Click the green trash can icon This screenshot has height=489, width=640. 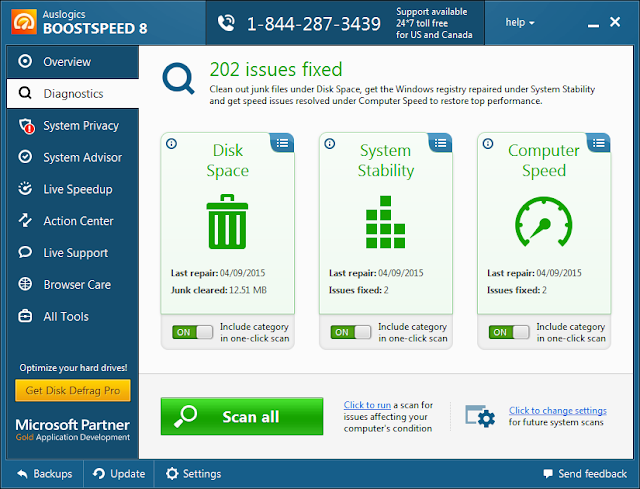click(227, 221)
